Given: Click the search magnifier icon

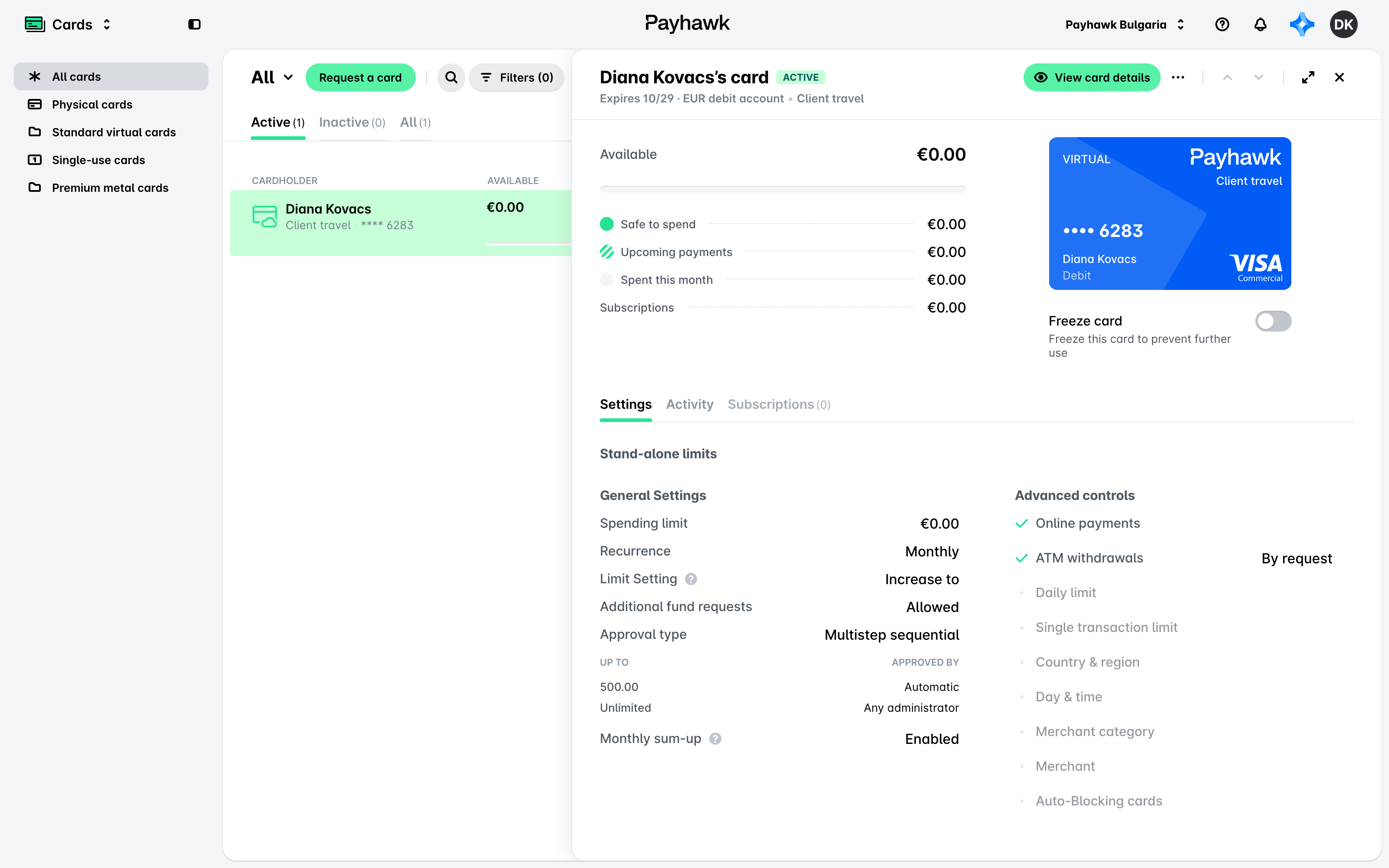Looking at the screenshot, I should coord(451,78).
